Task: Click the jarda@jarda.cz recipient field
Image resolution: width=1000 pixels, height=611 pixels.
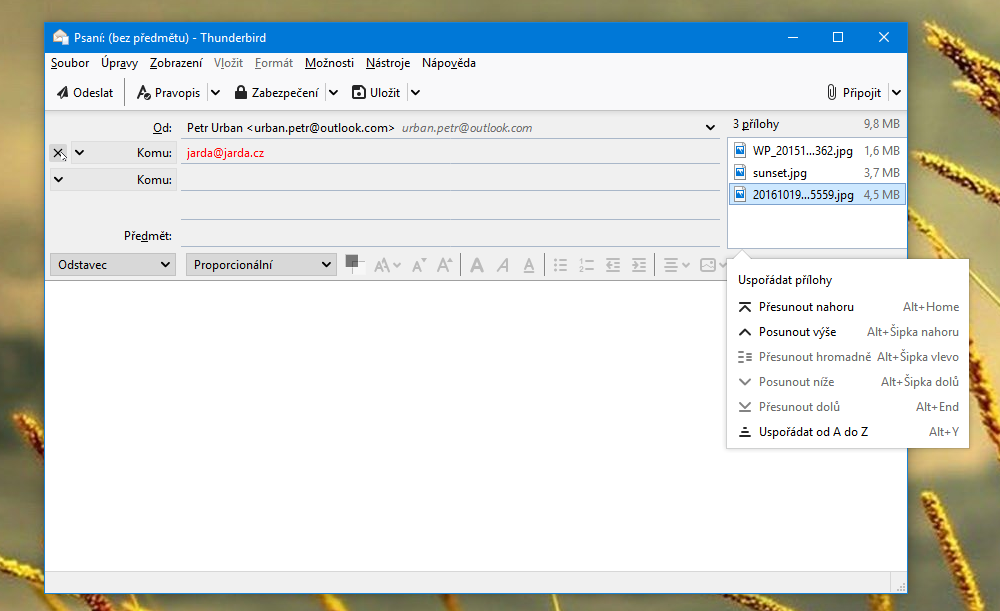Action: click(450, 153)
